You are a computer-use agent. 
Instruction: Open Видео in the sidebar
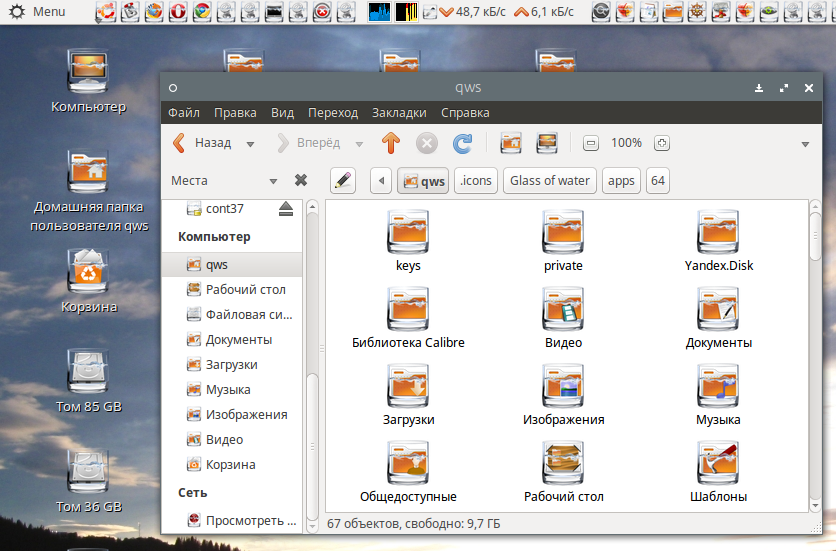[x=232, y=440]
